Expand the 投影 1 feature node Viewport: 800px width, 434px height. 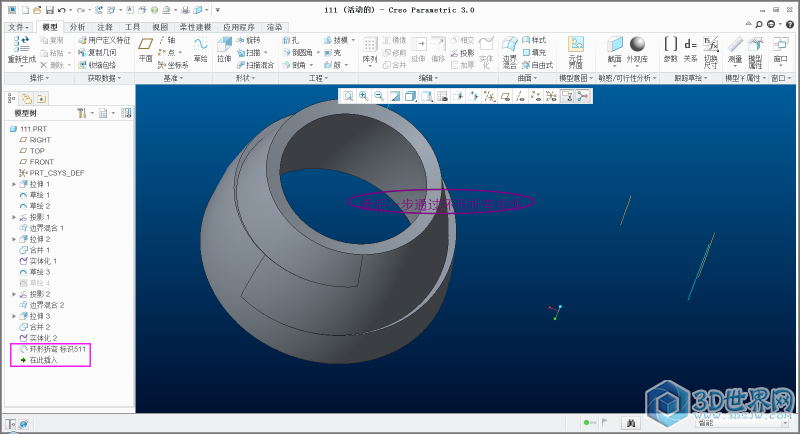click(x=13, y=217)
